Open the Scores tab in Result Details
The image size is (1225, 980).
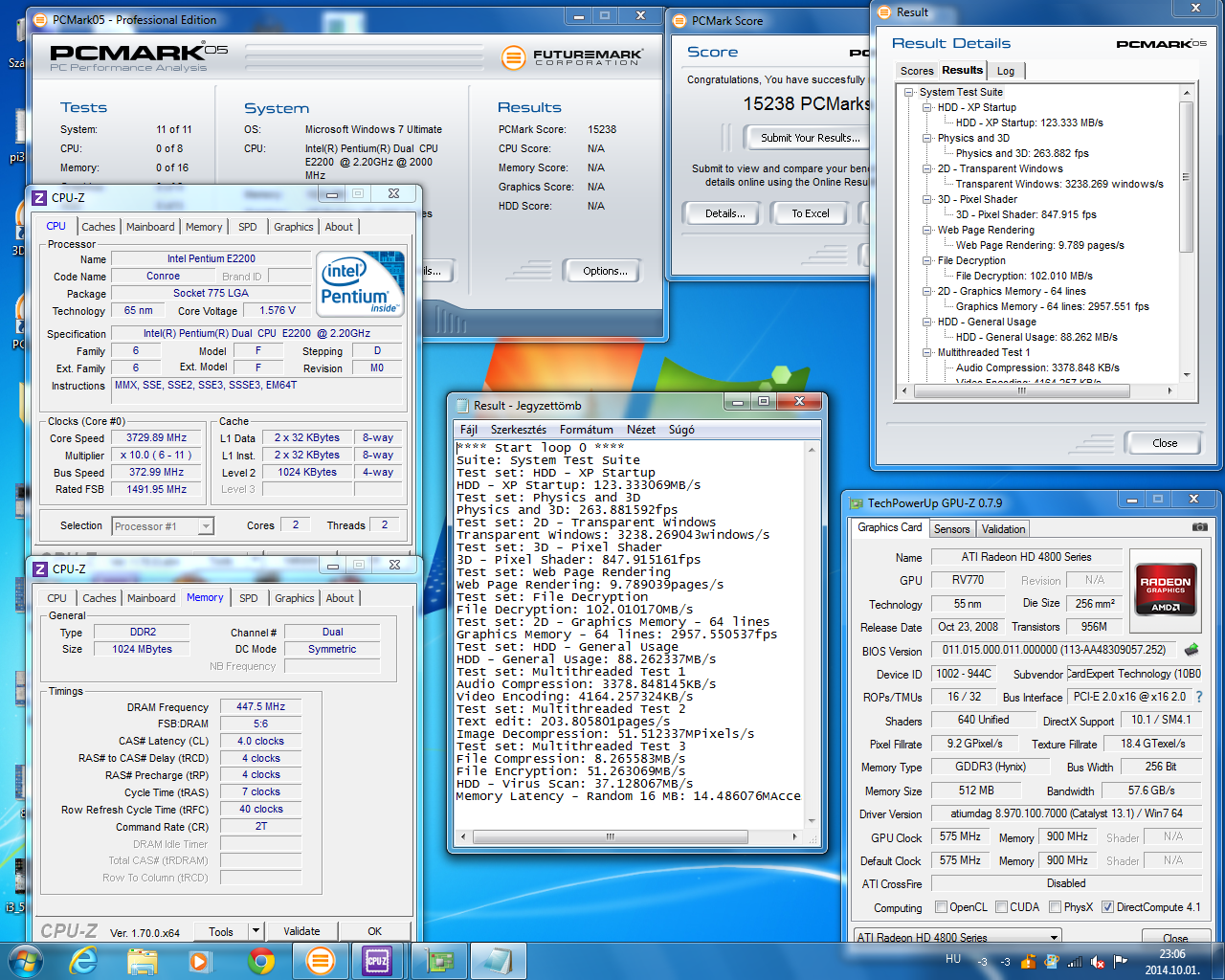tap(916, 71)
